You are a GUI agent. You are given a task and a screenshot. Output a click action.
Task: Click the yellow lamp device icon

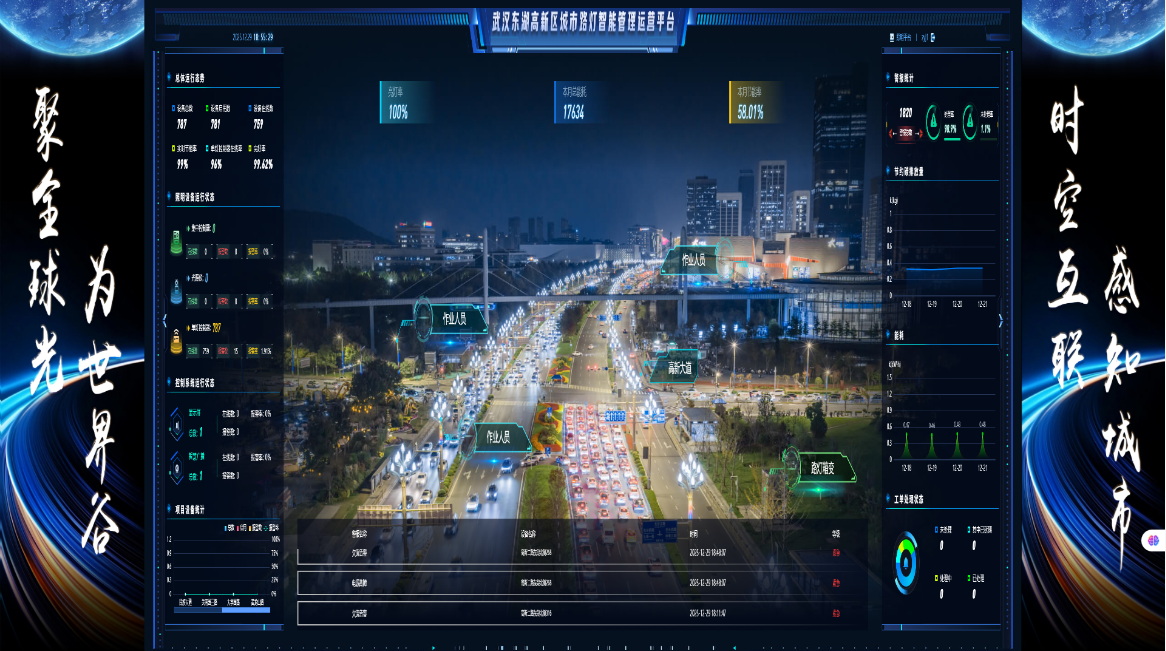[x=176, y=342]
